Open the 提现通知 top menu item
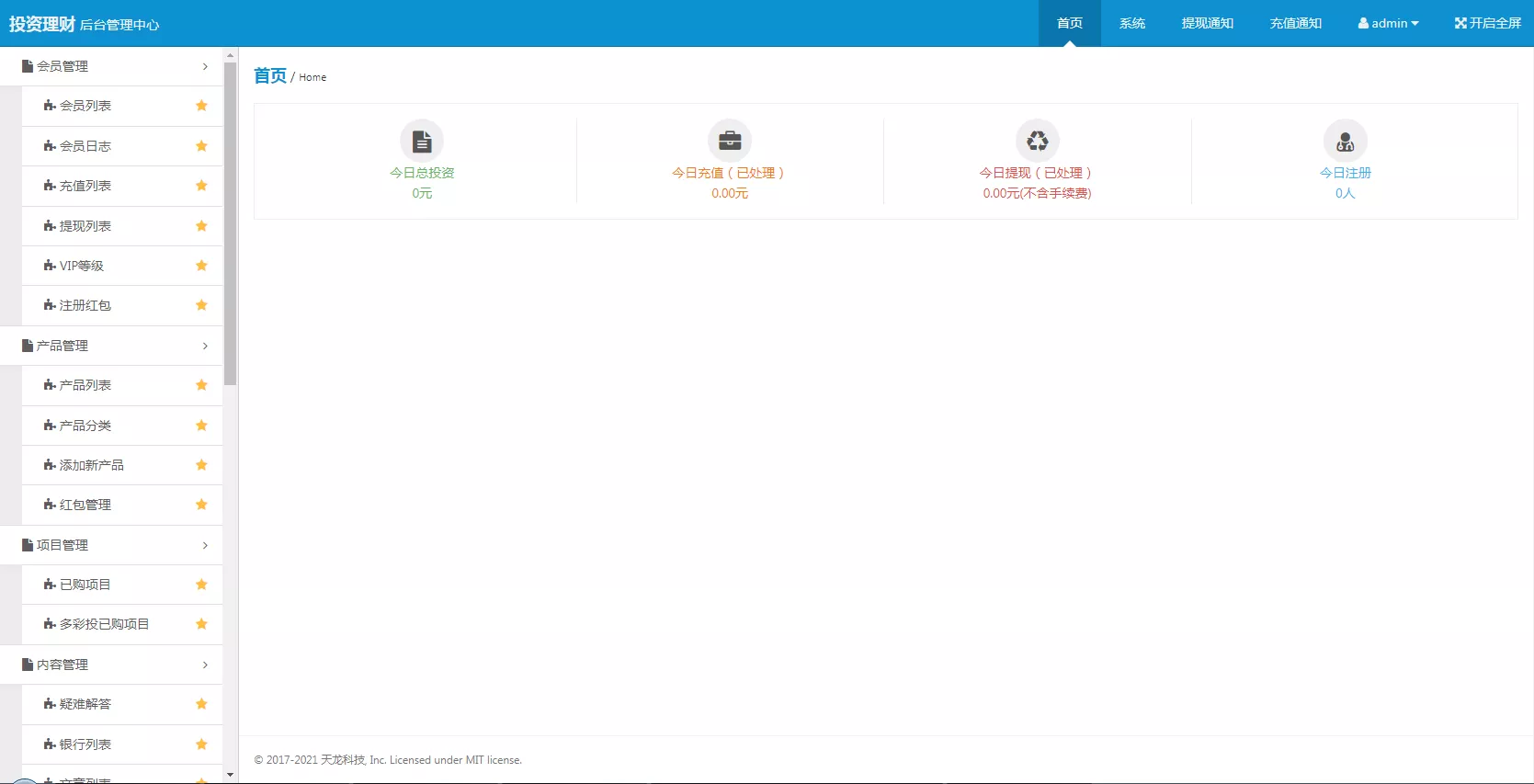Viewport: 1534px width, 784px height. coord(1207,23)
